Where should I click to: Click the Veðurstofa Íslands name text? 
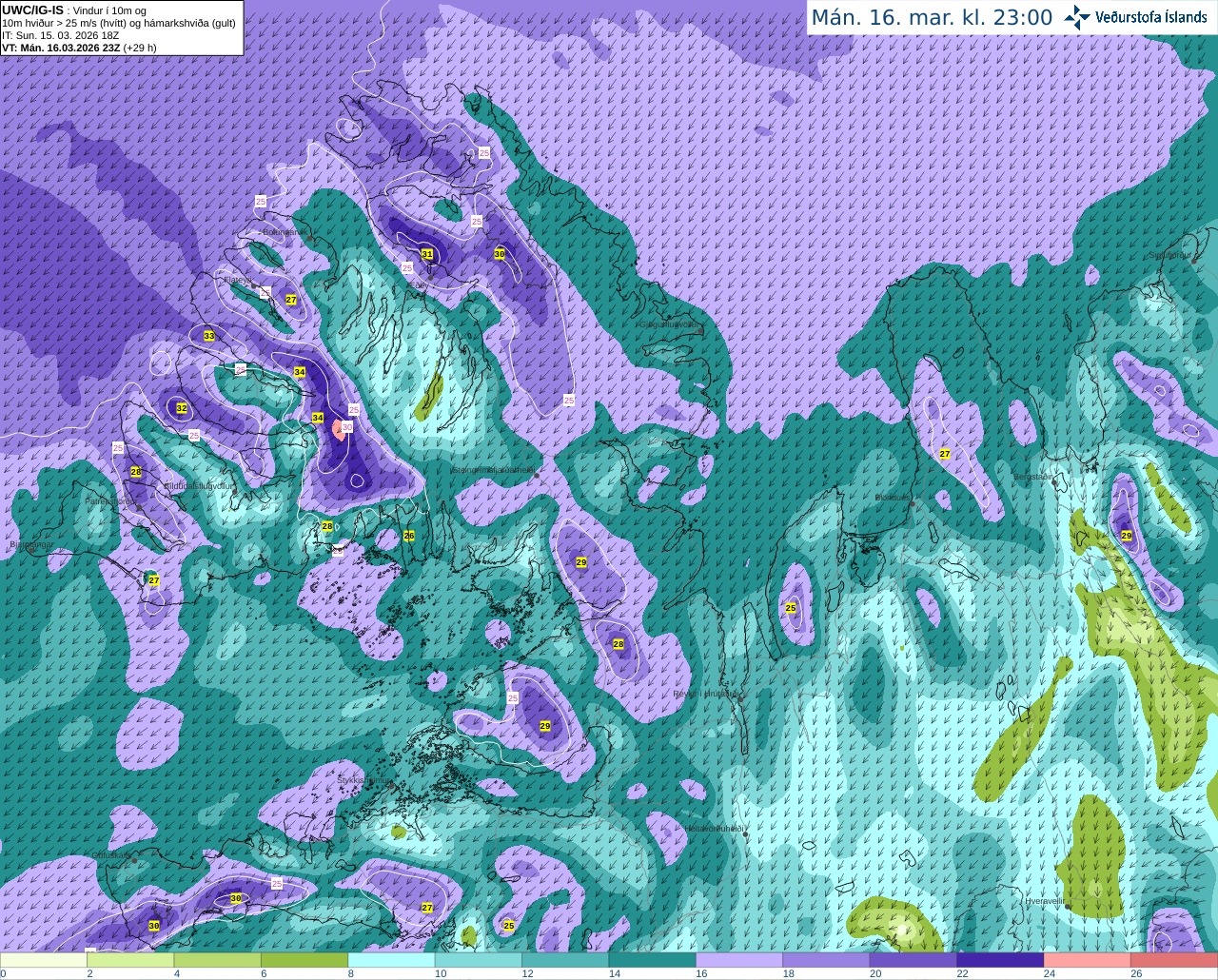point(1152,17)
